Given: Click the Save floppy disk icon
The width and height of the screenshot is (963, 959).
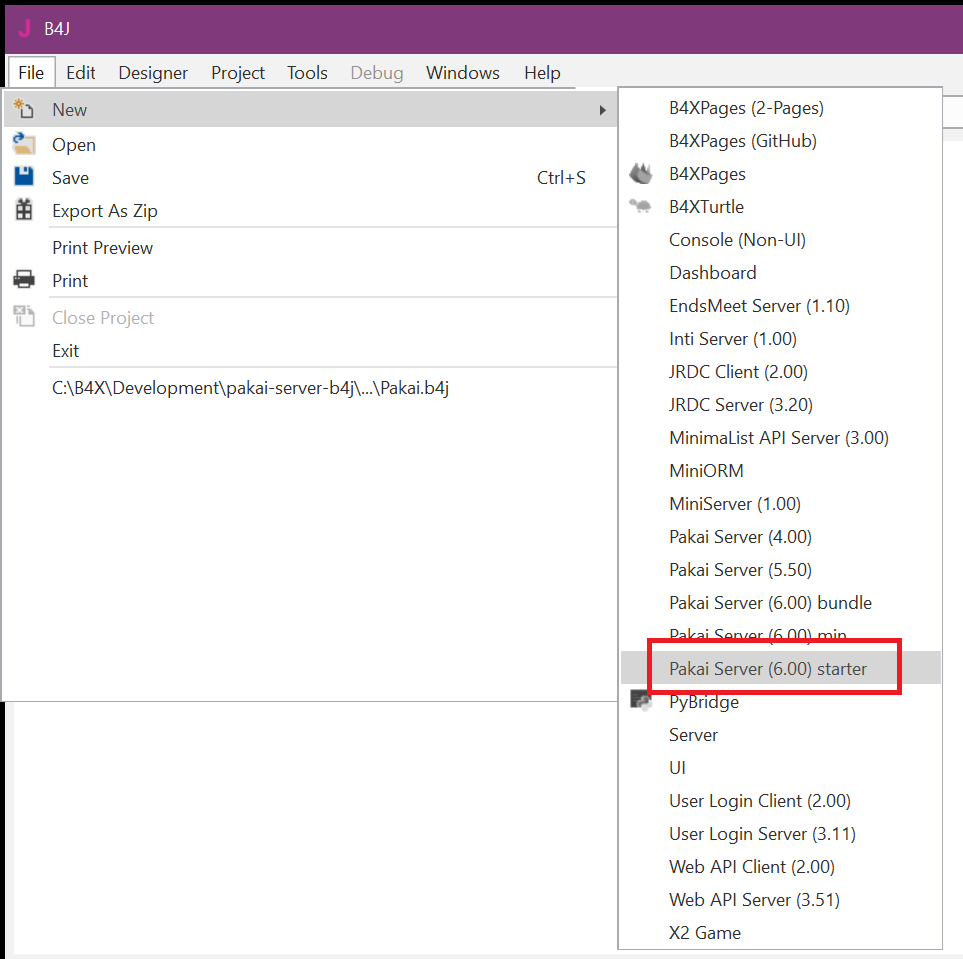Looking at the screenshot, I should (24, 177).
